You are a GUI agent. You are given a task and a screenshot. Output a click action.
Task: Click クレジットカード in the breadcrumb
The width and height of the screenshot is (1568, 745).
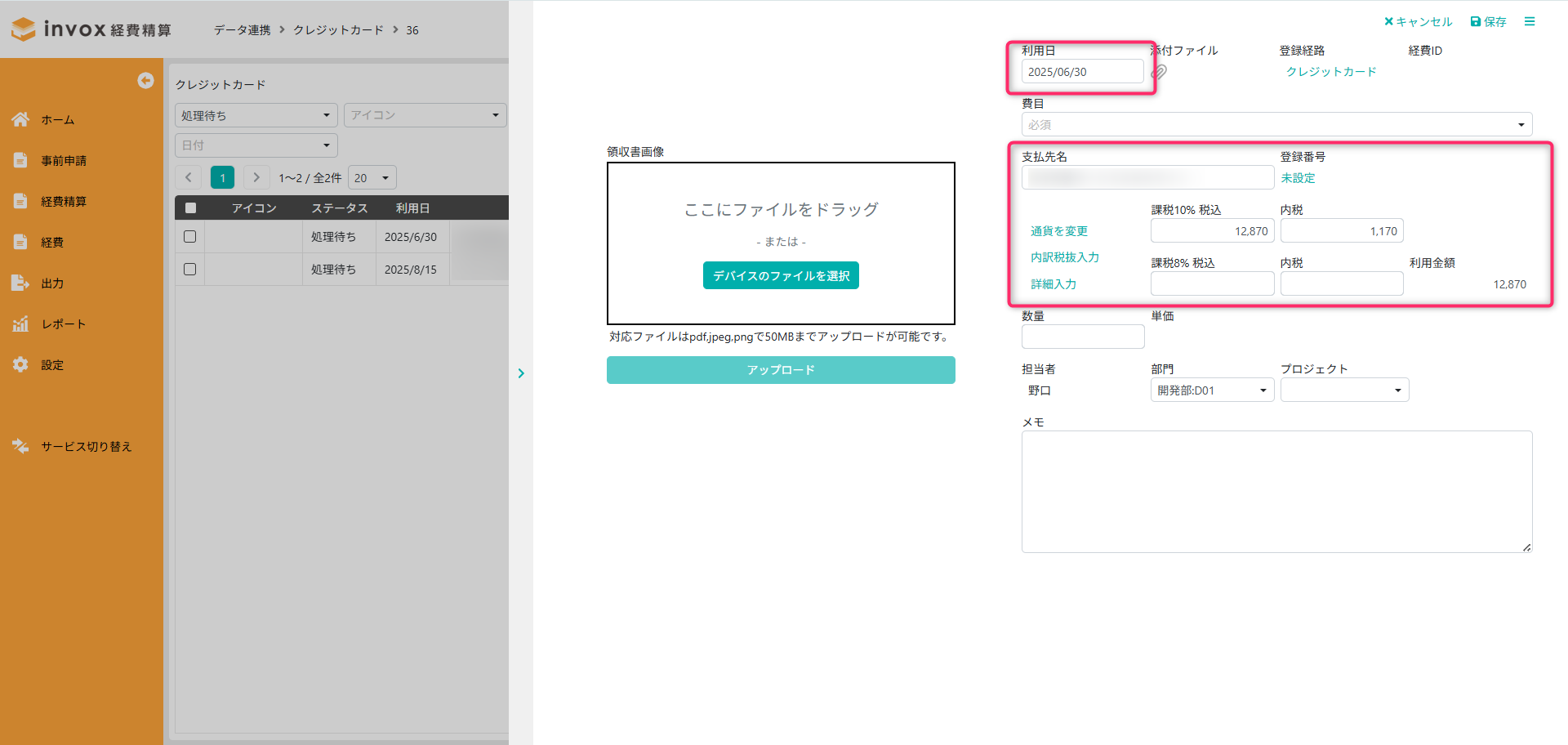(337, 29)
